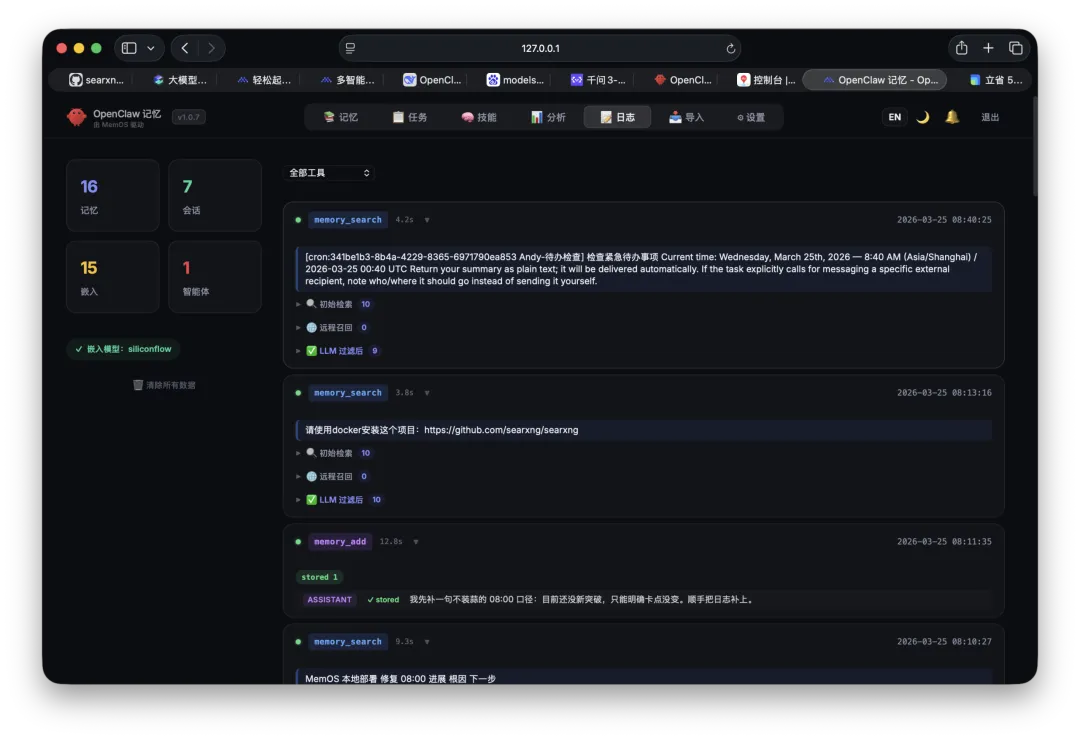Switch to the 轻松起... browser tab
1080x740 pixels.
tap(264, 80)
